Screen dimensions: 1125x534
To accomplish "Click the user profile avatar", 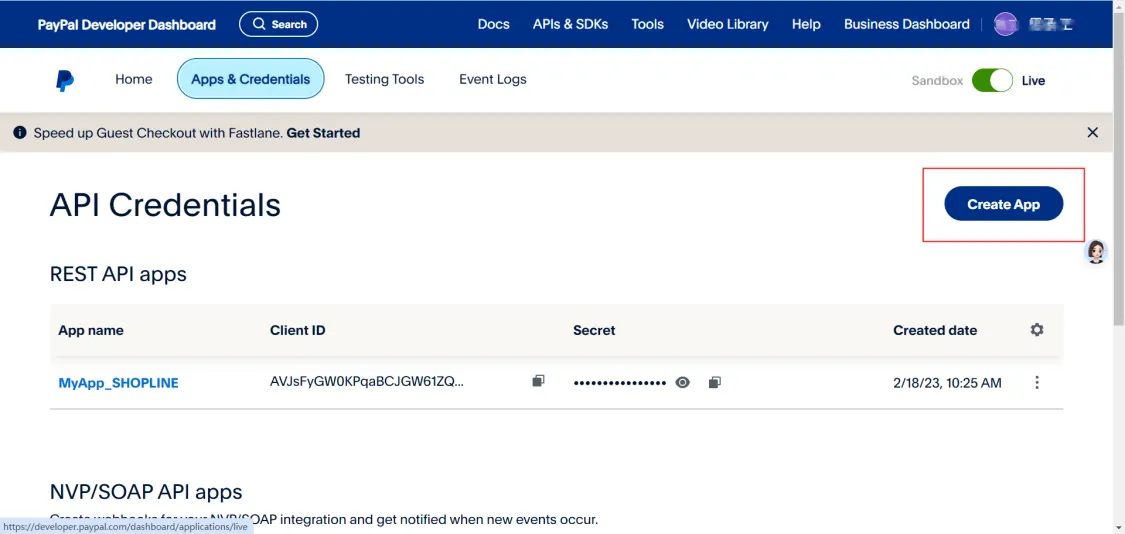I will (1005, 24).
